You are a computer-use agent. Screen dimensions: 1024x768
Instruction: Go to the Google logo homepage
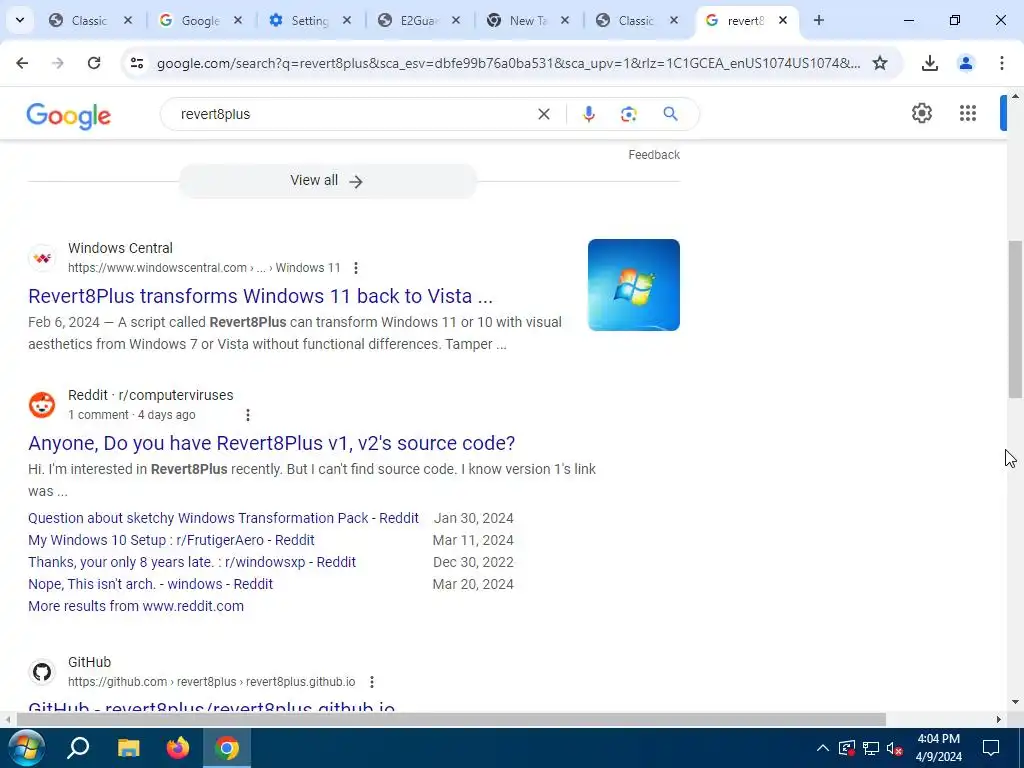click(69, 116)
